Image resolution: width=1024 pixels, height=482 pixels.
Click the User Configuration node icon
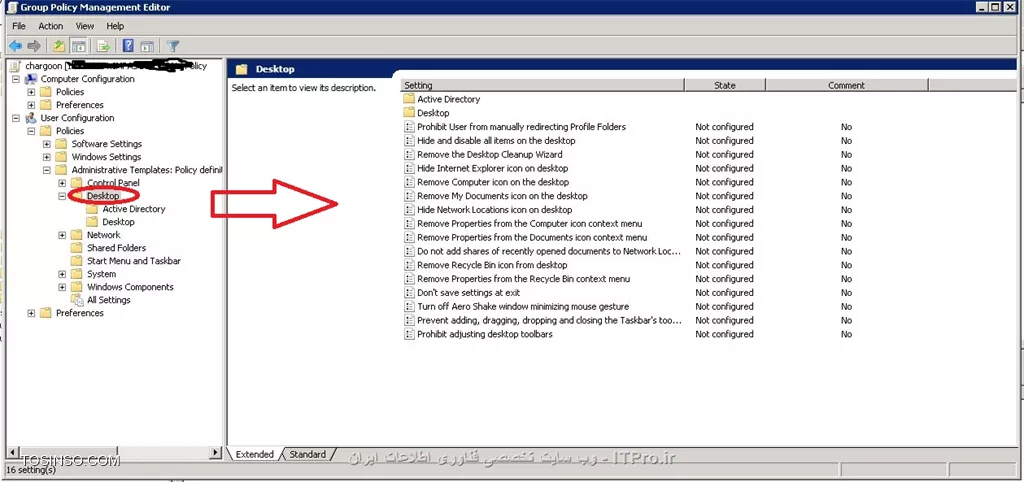coord(31,118)
